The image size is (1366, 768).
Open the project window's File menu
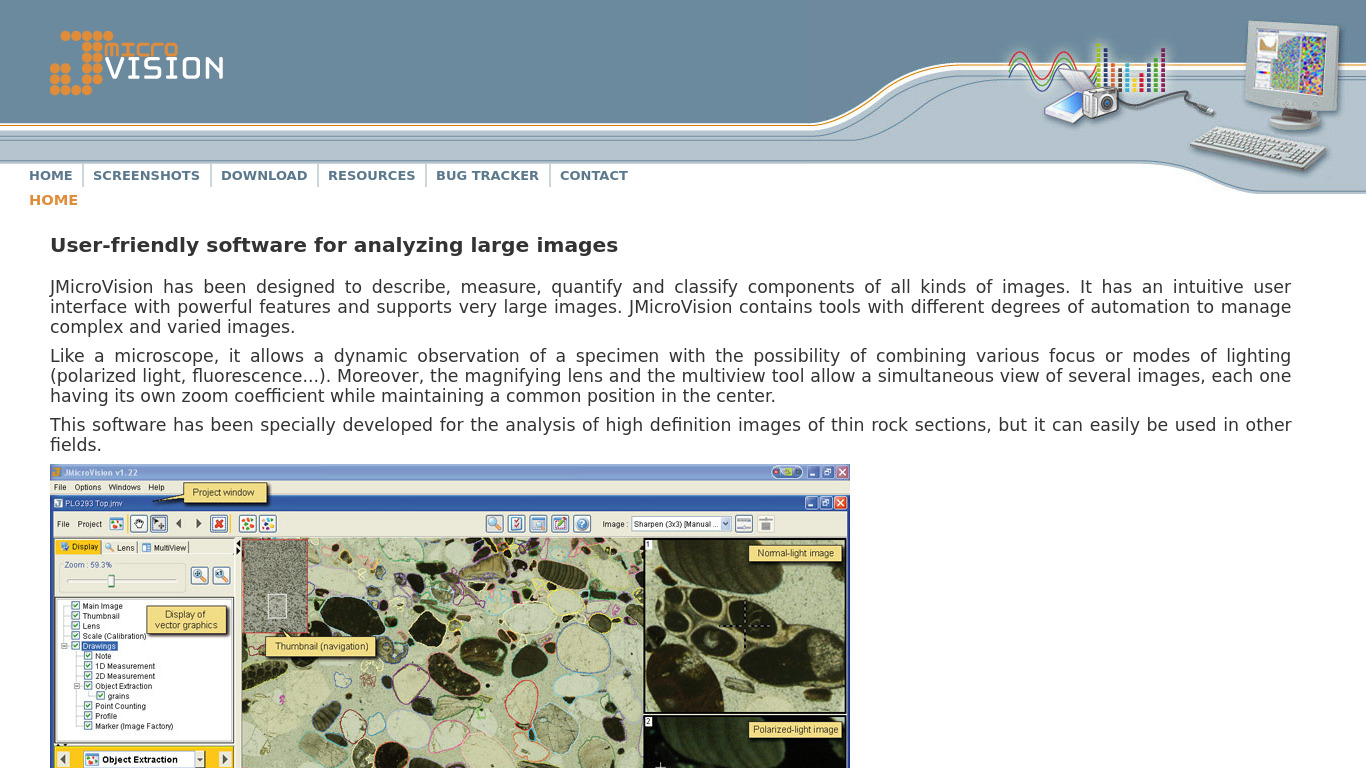[63, 524]
